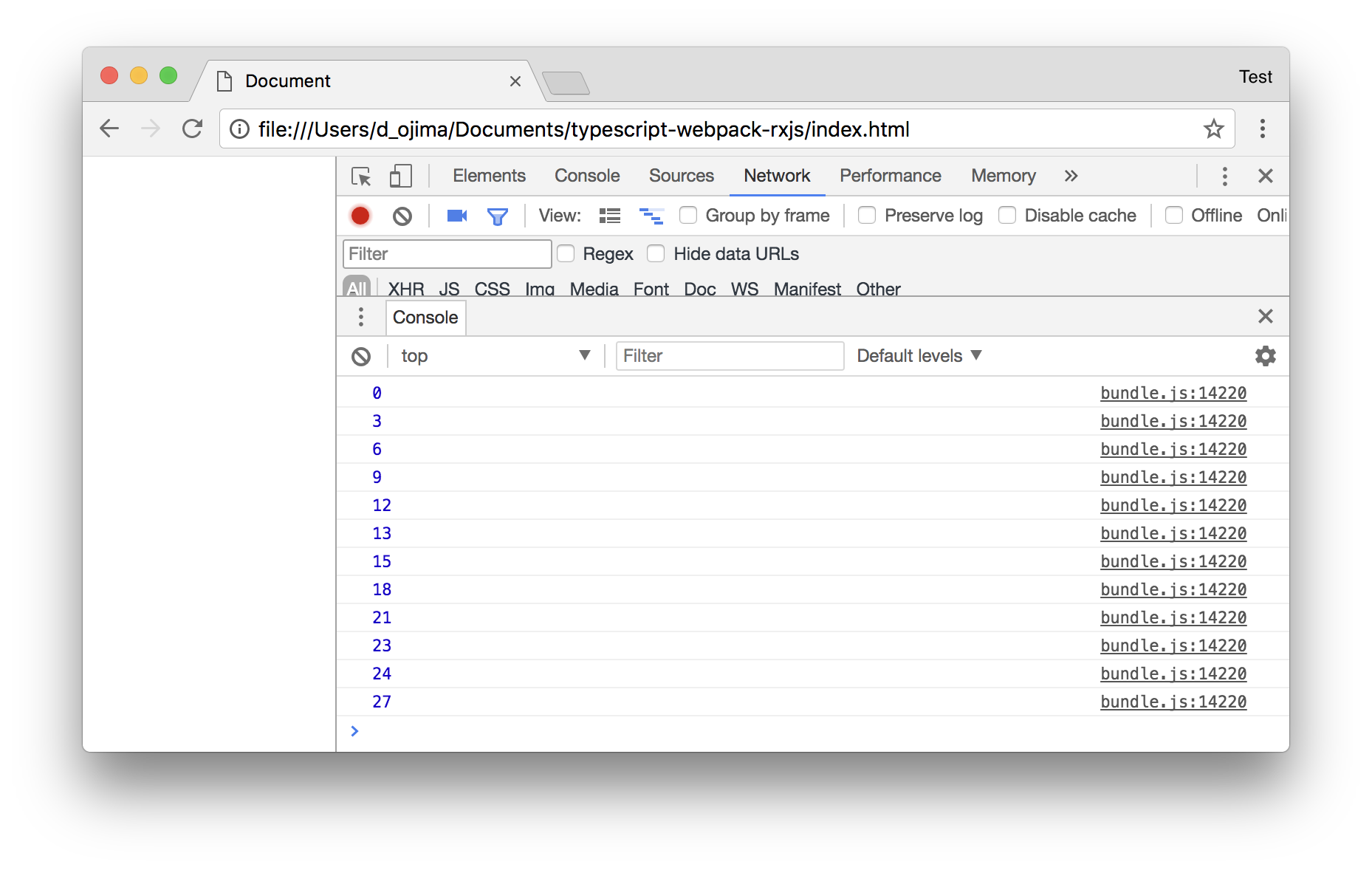
Task: Toggle the device toolbar icon
Action: tap(400, 176)
